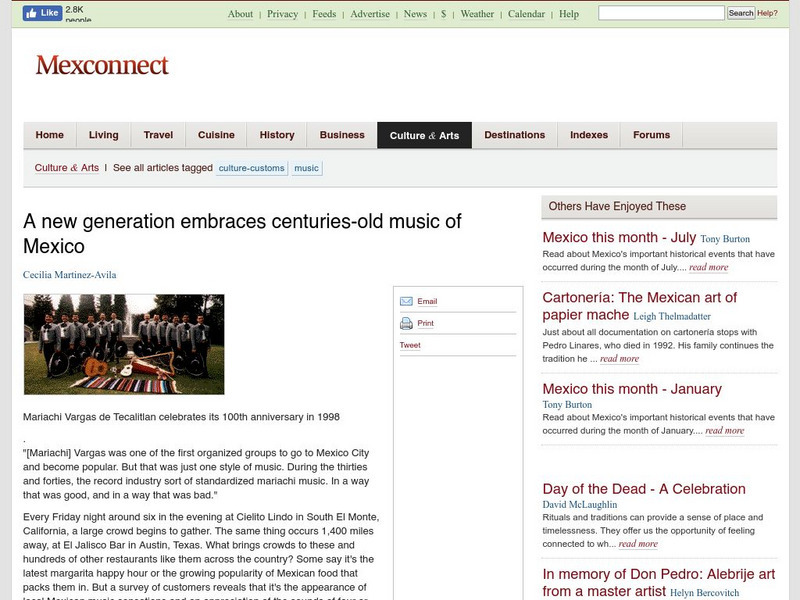The width and height of the screenshot is (800, 600).
Task: Open the Calendar link
Action: coord(527,14)
